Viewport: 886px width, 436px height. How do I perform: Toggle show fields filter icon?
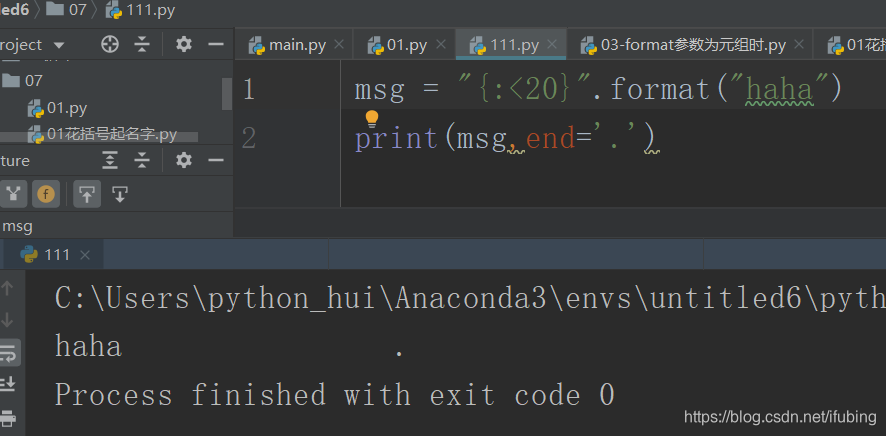click(x=46, y=195)
